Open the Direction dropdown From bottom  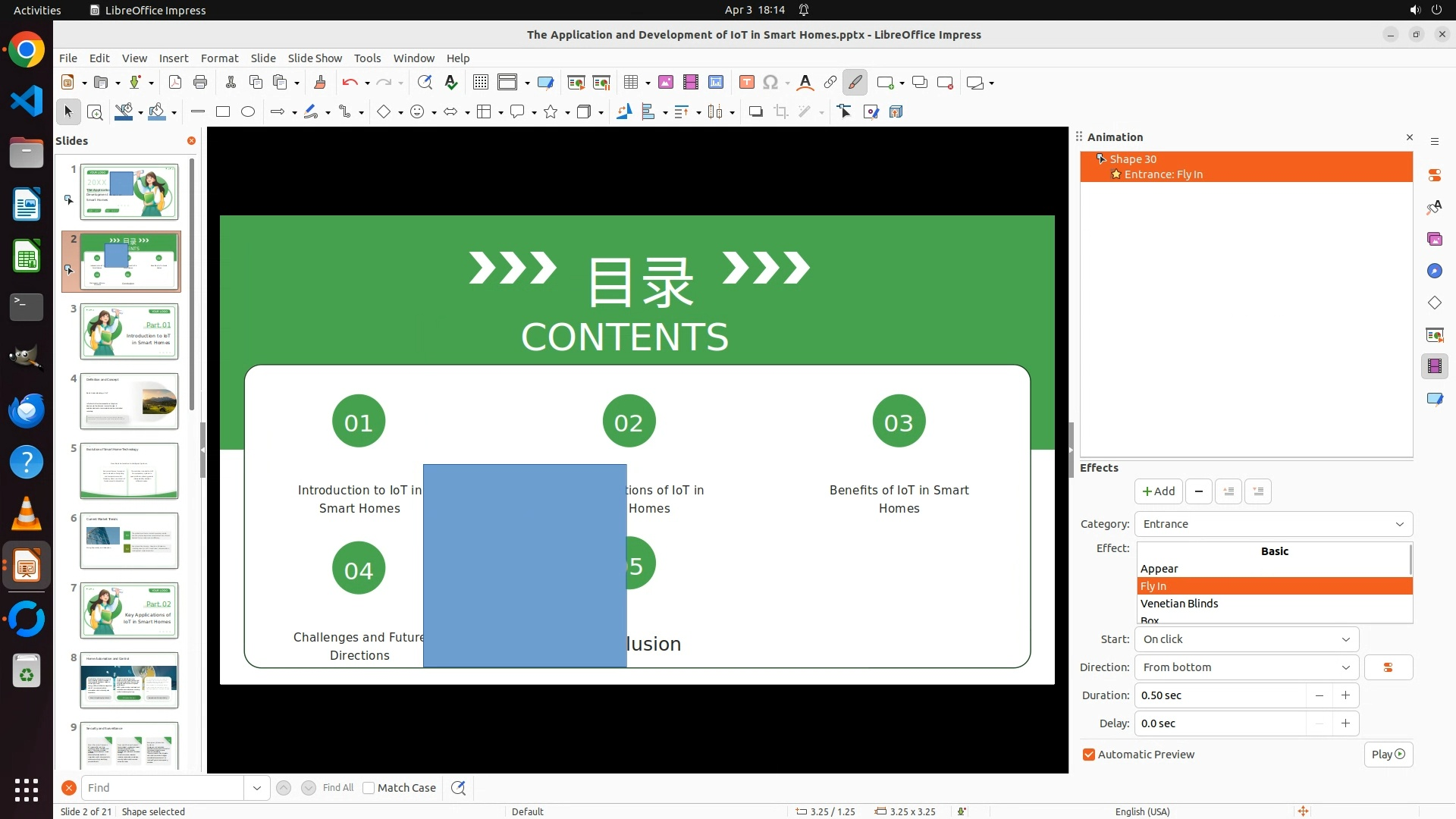(x=1246, y=667)
